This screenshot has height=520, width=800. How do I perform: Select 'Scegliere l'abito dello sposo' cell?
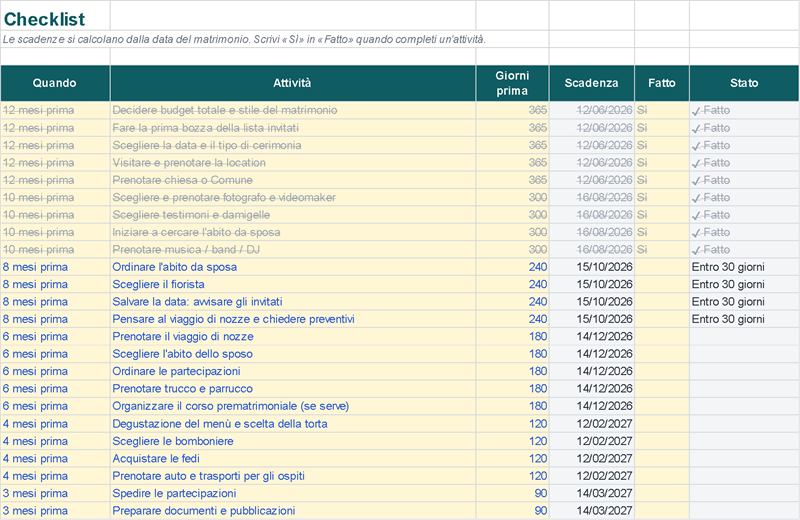[293, 353]
